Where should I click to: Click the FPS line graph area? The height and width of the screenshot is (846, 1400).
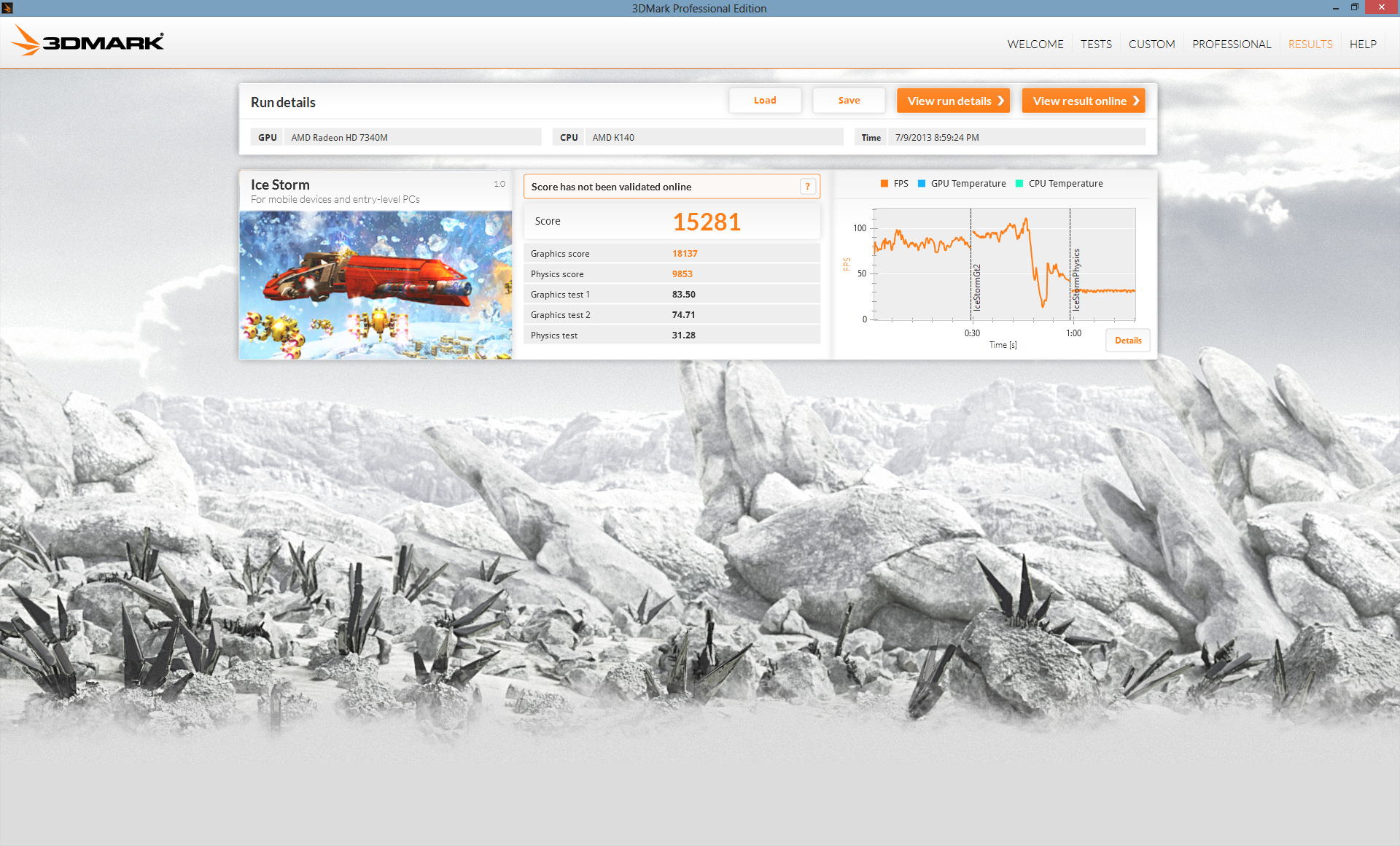(1005, 264)
